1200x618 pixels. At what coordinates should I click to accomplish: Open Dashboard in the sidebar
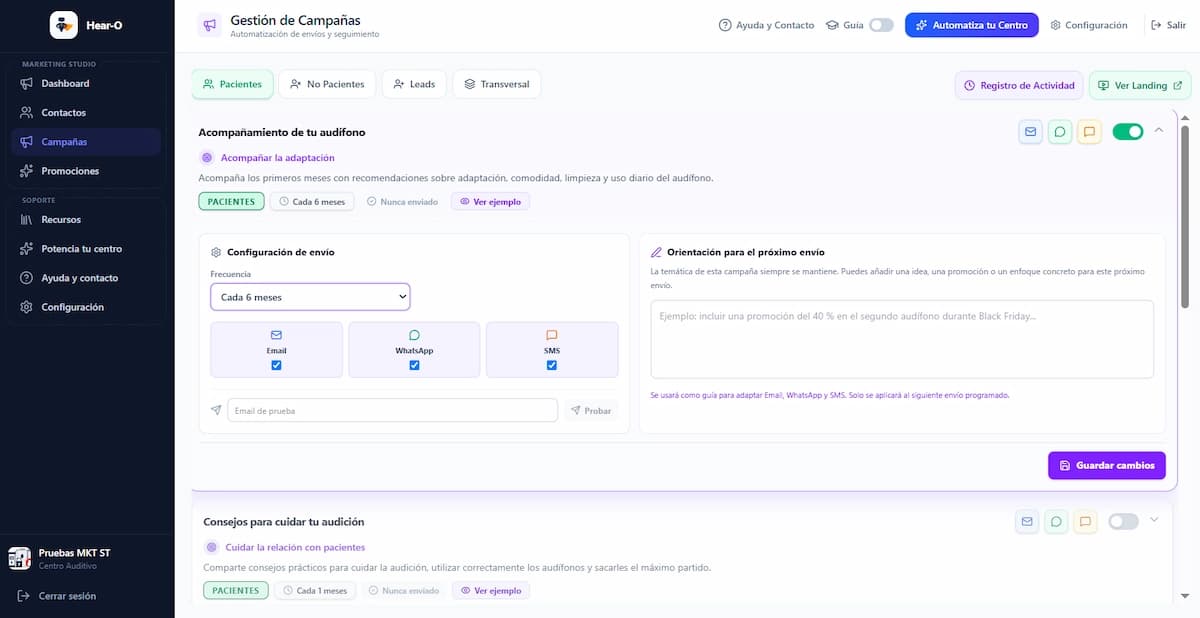86,83
